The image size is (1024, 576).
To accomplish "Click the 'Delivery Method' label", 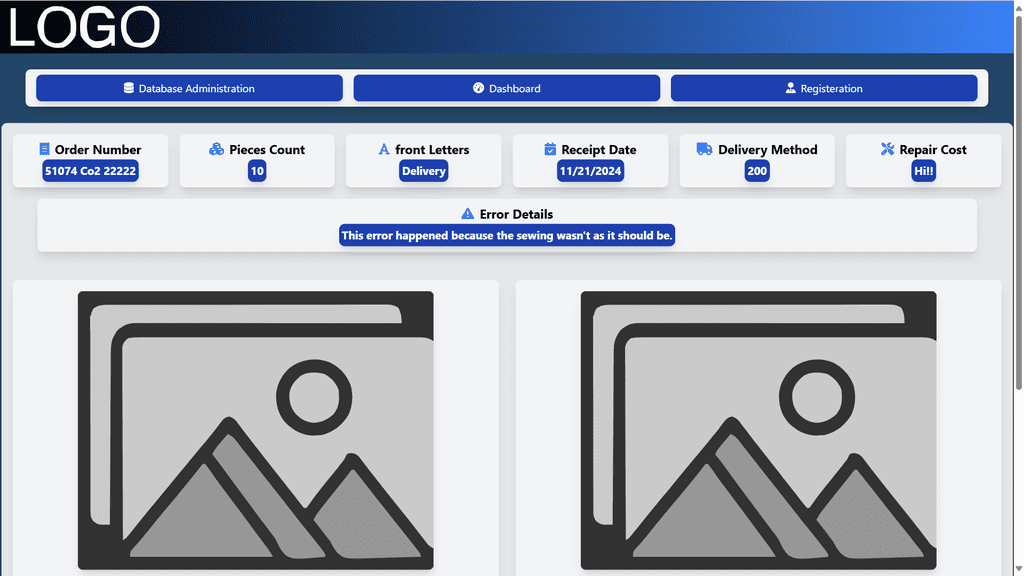I will tap(768, 150).
